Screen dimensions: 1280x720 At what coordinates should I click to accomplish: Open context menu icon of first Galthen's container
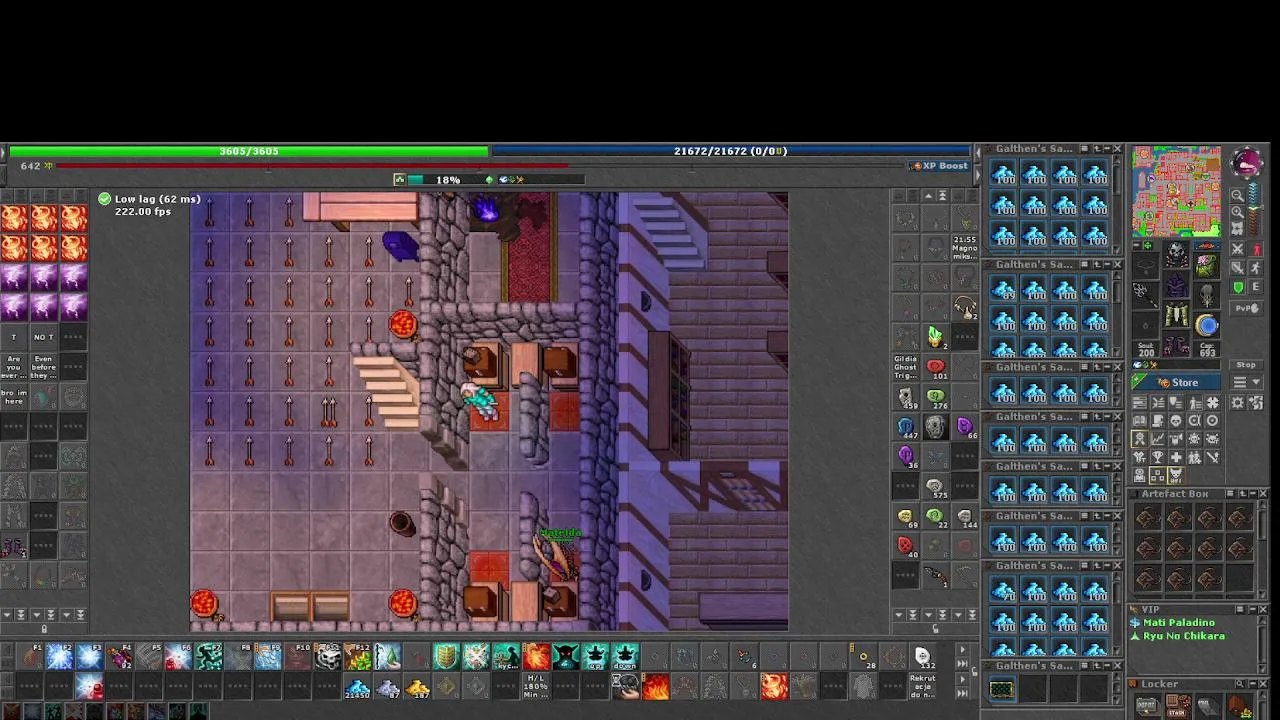coord(1084,149)
